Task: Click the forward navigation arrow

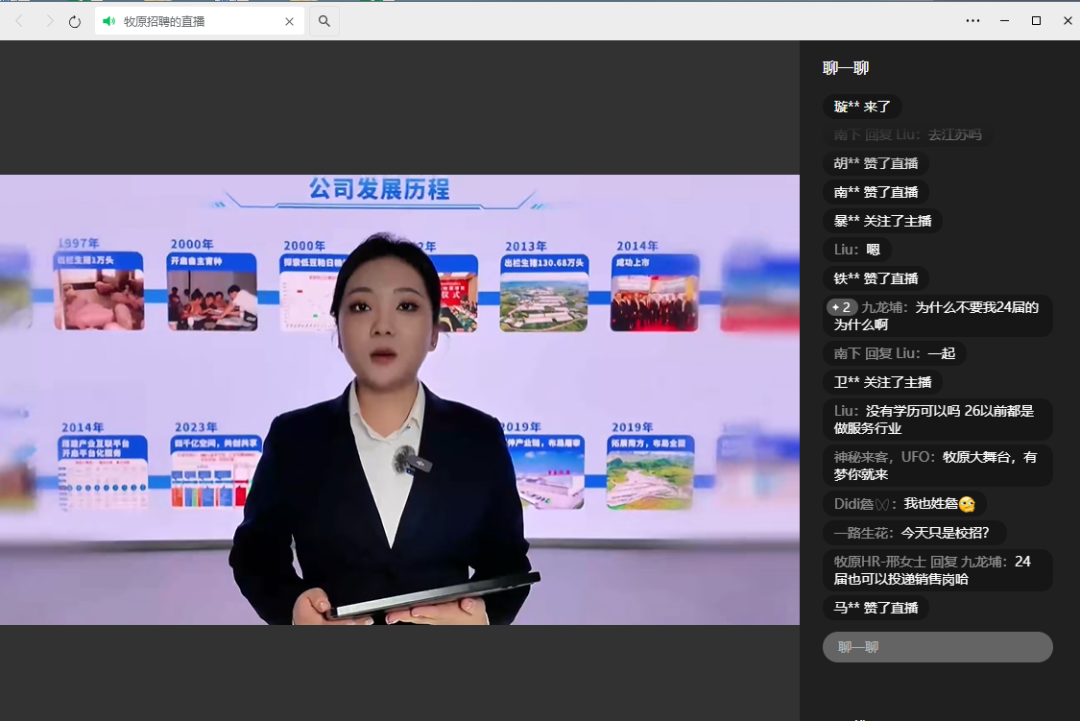Action: (49, 21)
